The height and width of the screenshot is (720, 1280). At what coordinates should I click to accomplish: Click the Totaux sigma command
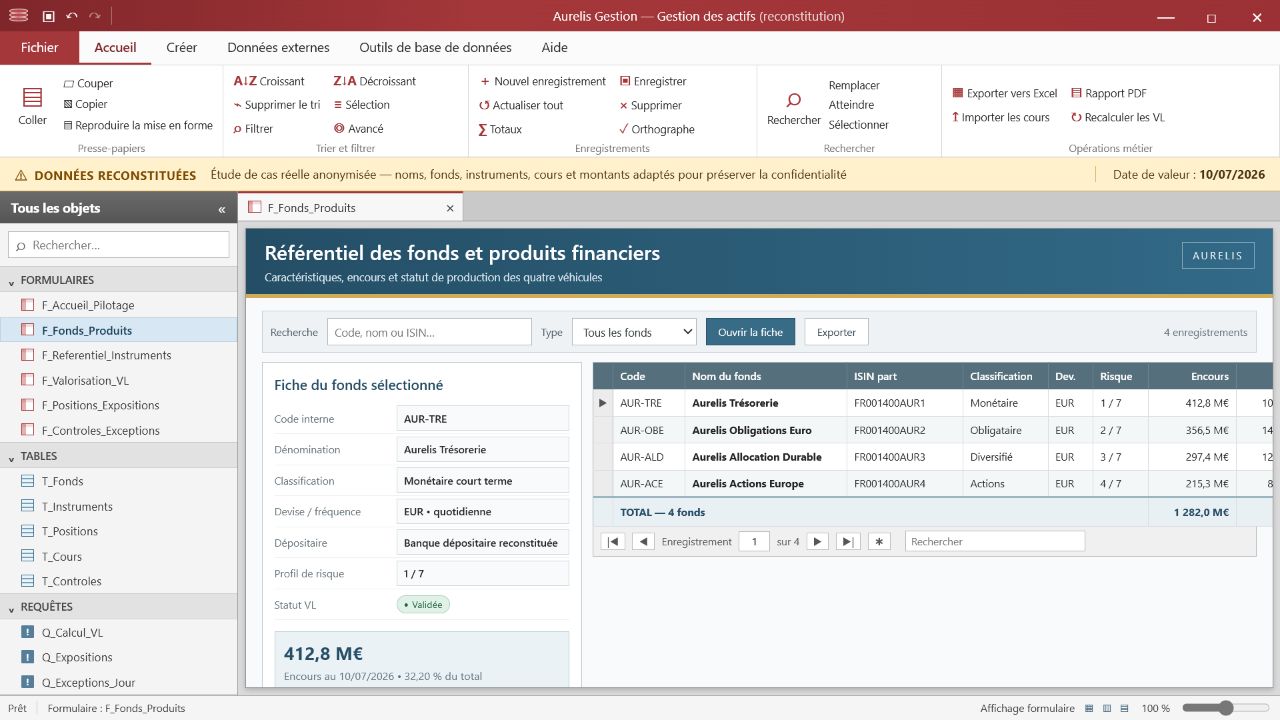coord(500,129)
